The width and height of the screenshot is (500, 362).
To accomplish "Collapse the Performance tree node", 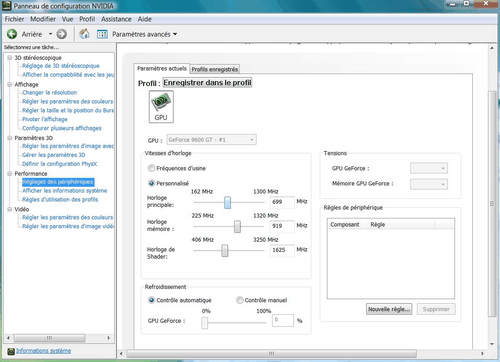I will tap(10, 173).
